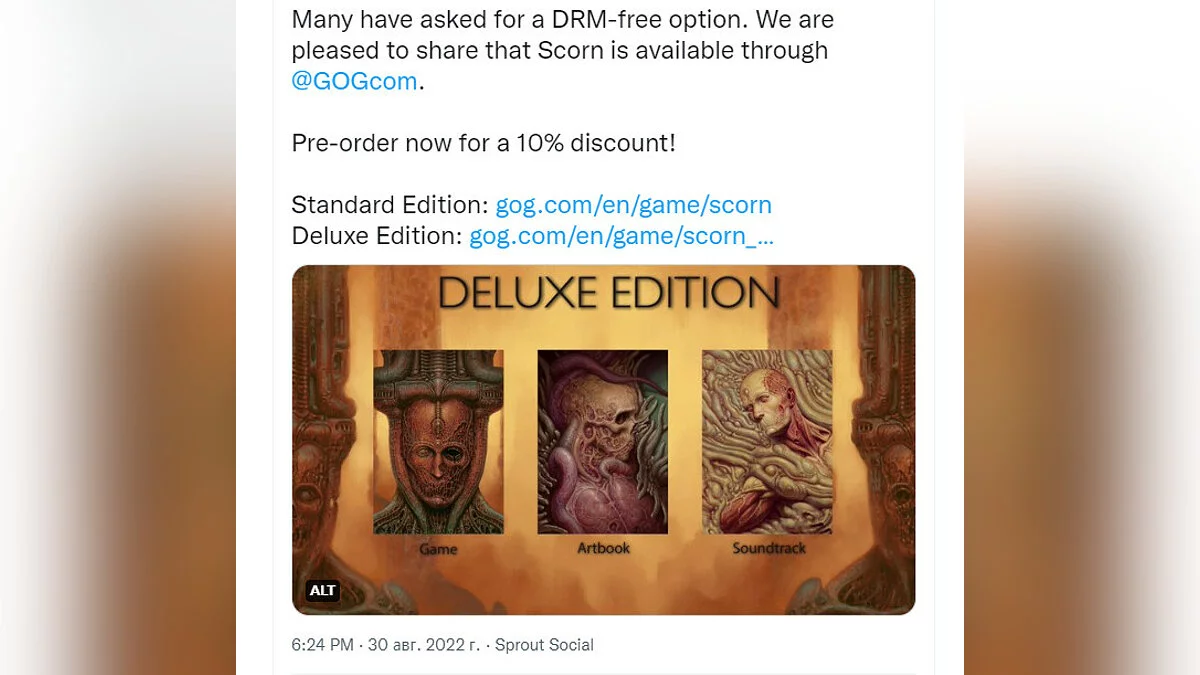Click the ALT badge on the image

[323, 590]
